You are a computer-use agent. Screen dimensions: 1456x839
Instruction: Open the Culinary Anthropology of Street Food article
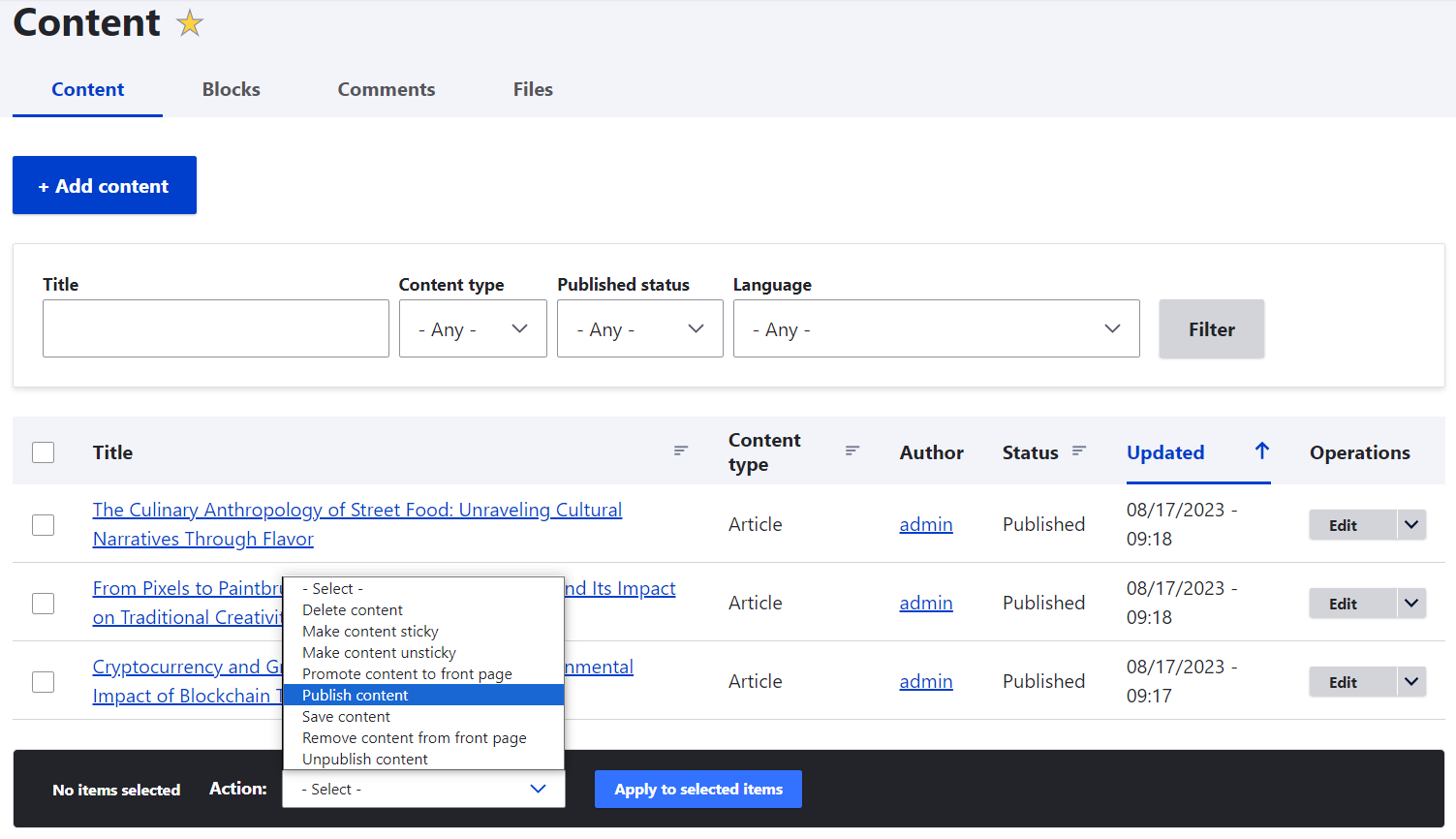coord(356,511)
